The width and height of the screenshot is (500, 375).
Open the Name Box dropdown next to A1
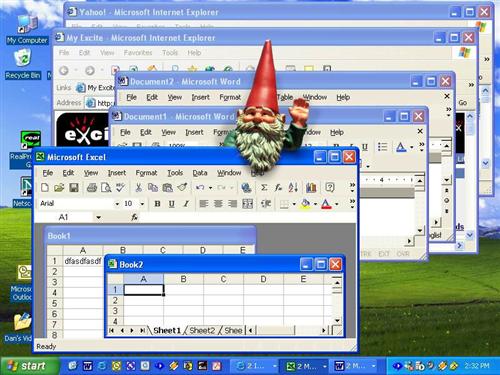point(98,218)
